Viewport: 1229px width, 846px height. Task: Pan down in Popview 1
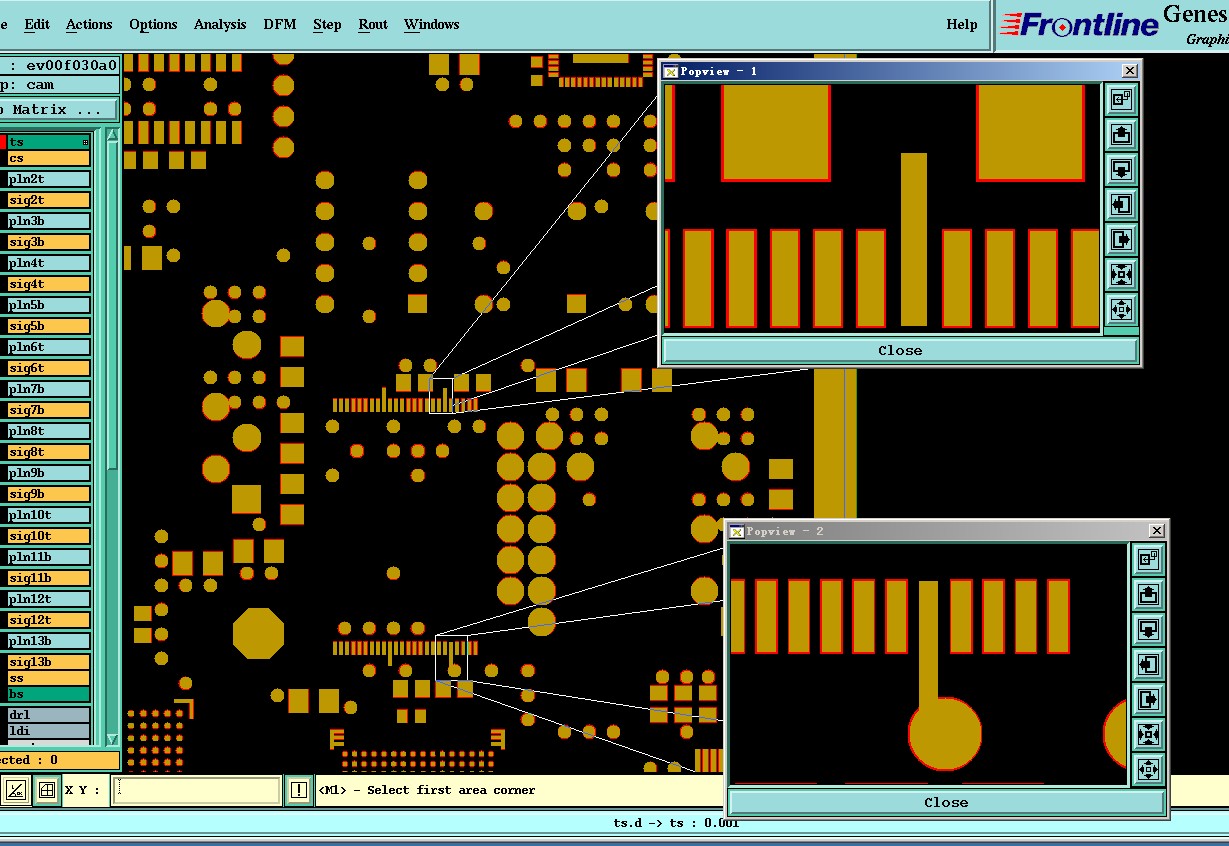(1121, 169)
